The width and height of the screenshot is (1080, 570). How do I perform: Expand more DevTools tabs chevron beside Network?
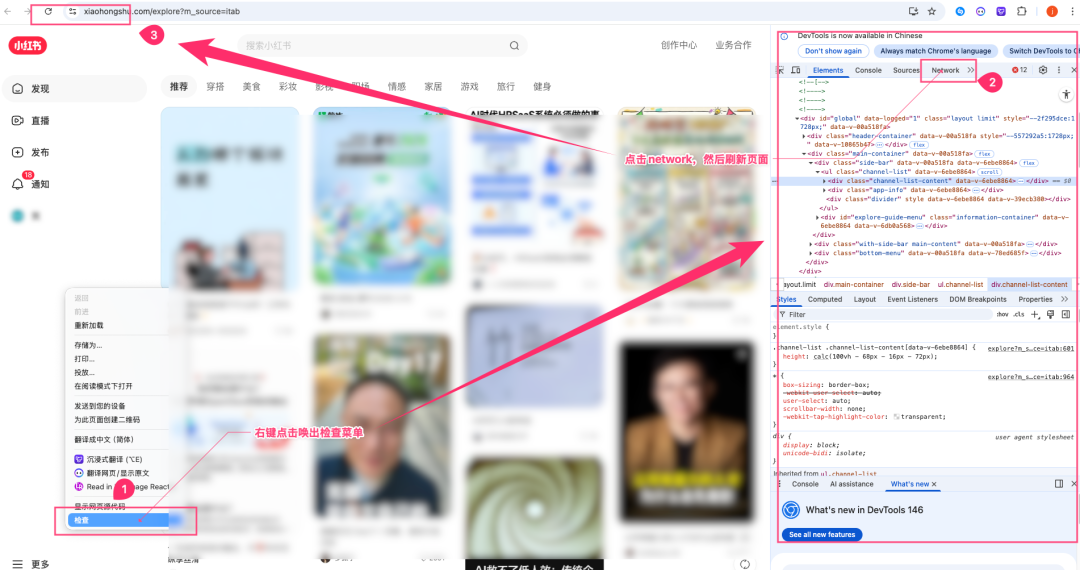[971, 70]
